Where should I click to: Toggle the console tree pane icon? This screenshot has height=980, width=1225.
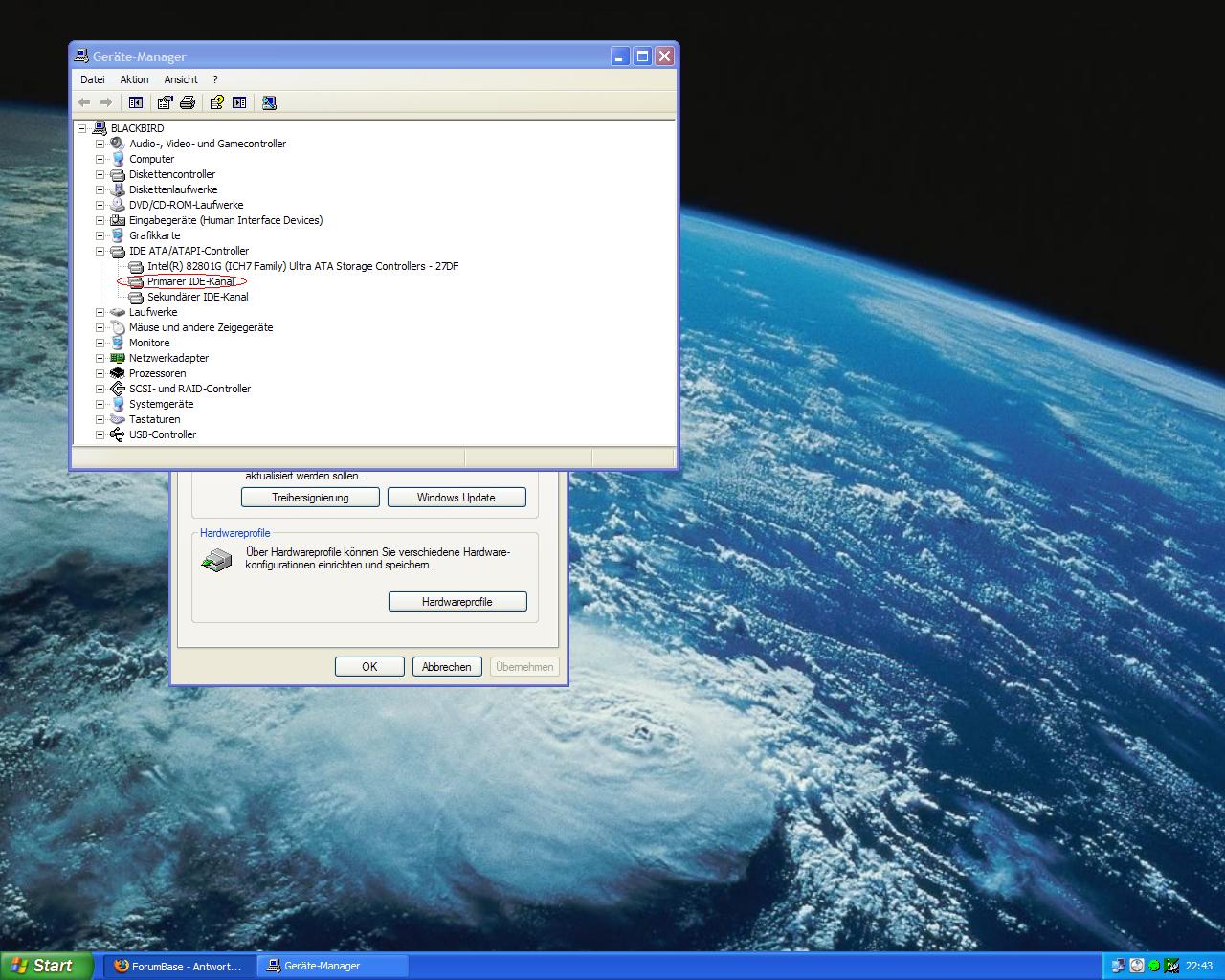[136, 102]
